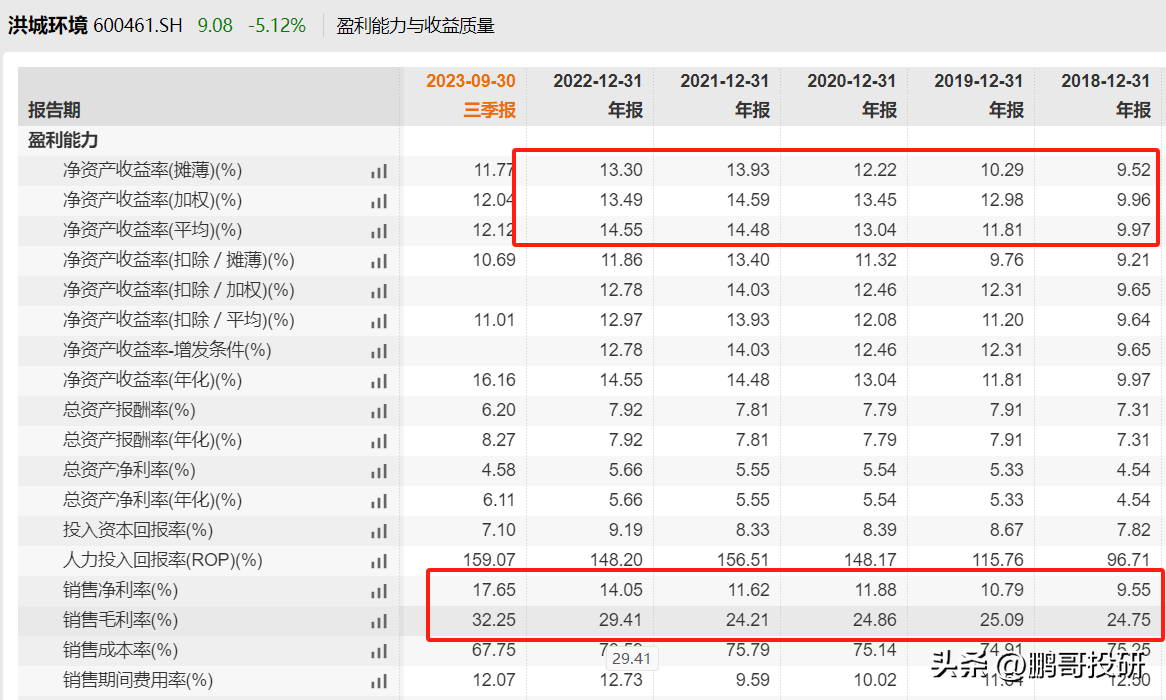1166x700 pixels.
Task: Click the 2023-09-30 人力投入回报率 value 159.07
Action: coord(489,560)
